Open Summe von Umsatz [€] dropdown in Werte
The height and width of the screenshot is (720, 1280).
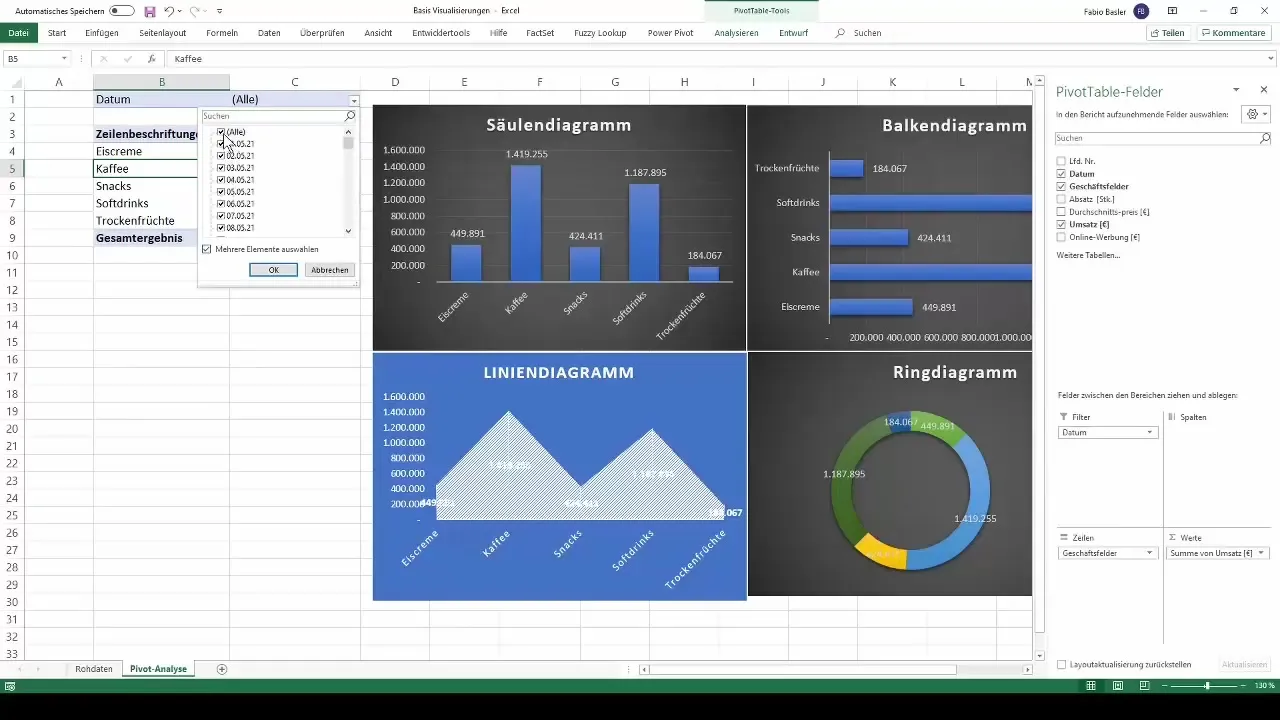(x=1261, y=553)
